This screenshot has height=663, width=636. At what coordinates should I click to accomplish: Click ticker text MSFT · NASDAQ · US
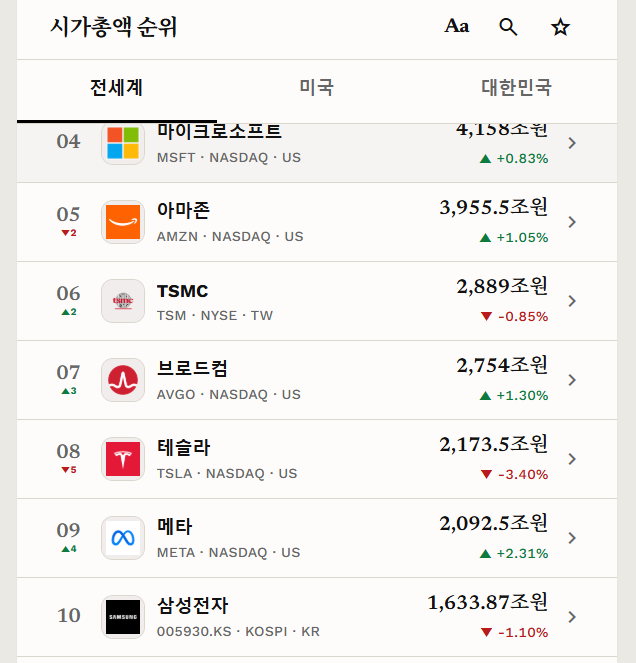click(229, 157)
